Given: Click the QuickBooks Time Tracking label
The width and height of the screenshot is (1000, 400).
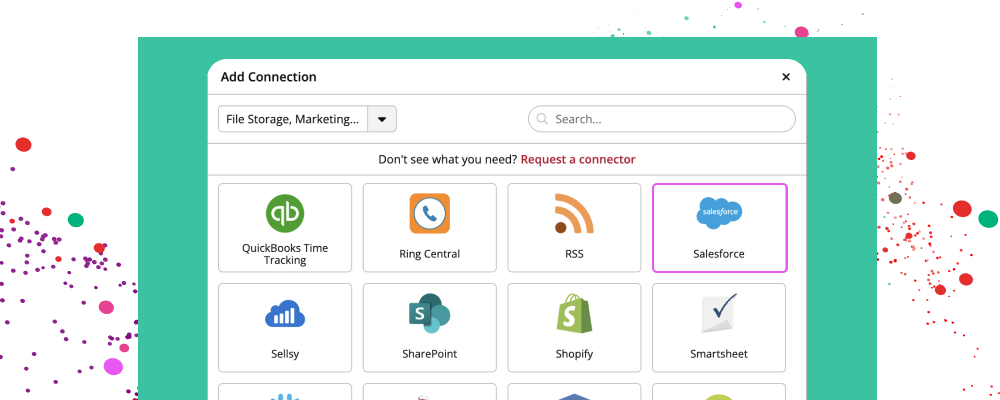Looking at the screenshot, I should [285, 254].
